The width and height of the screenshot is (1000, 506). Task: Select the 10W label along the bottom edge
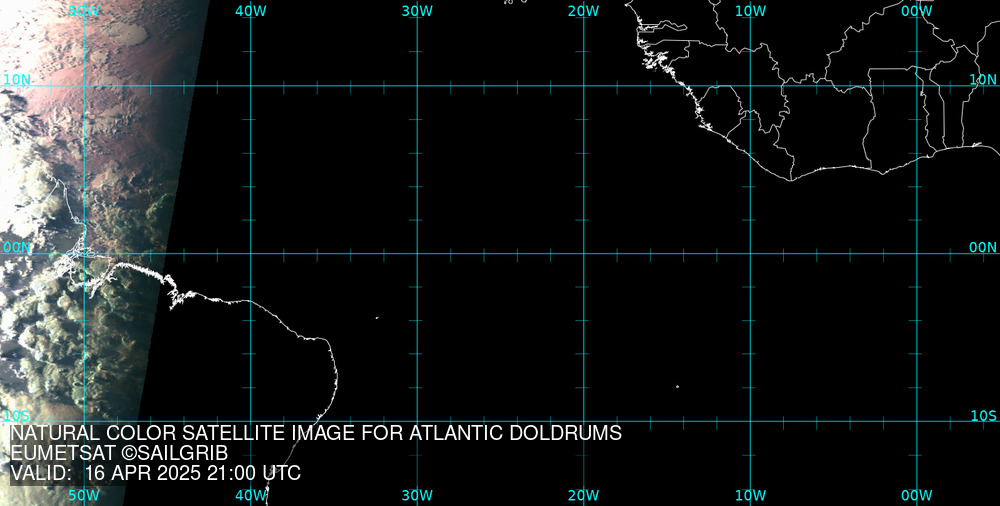click(x=751, y=495)
